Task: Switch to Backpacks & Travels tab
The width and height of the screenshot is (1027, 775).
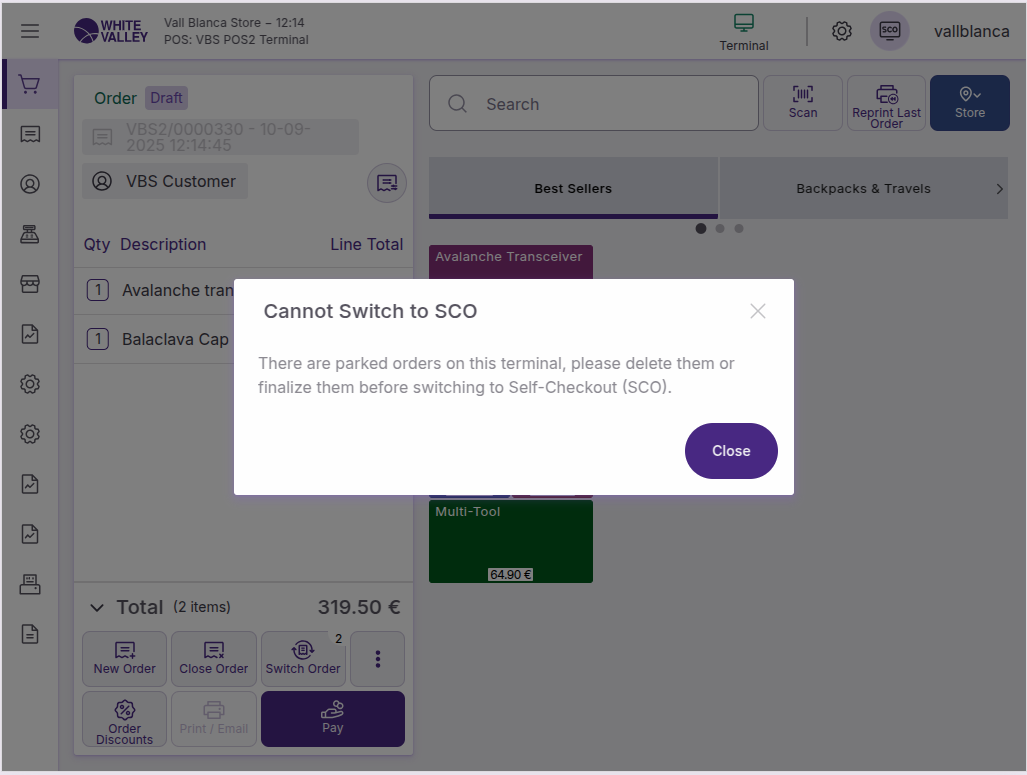Action: point(862,188)
